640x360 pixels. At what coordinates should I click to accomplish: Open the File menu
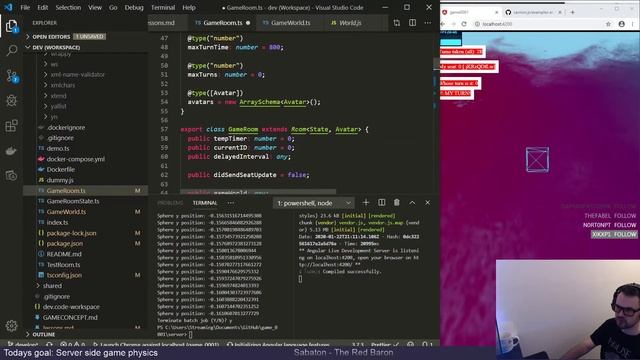click(x=25, y=7)
